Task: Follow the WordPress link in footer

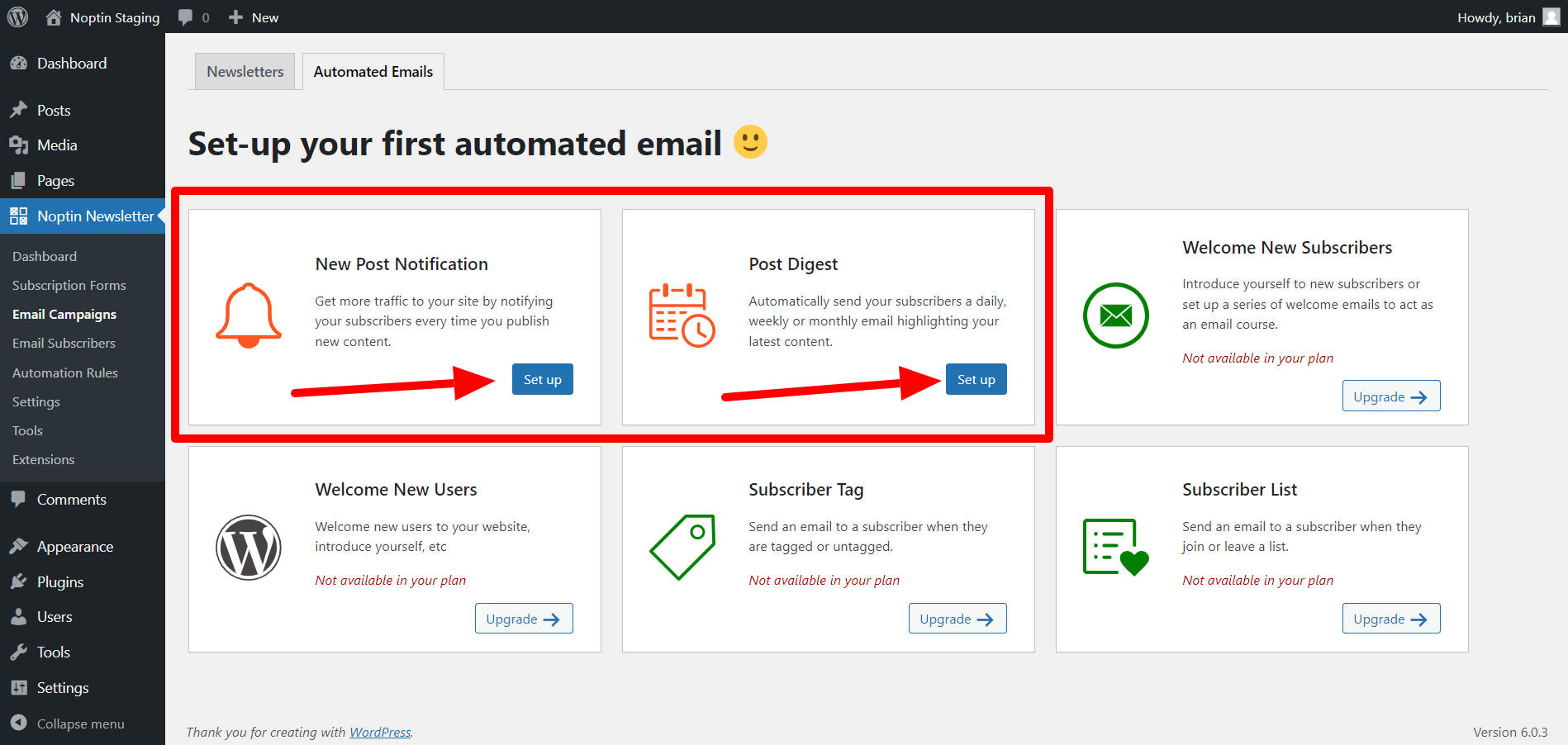Action: pos(380,732)
